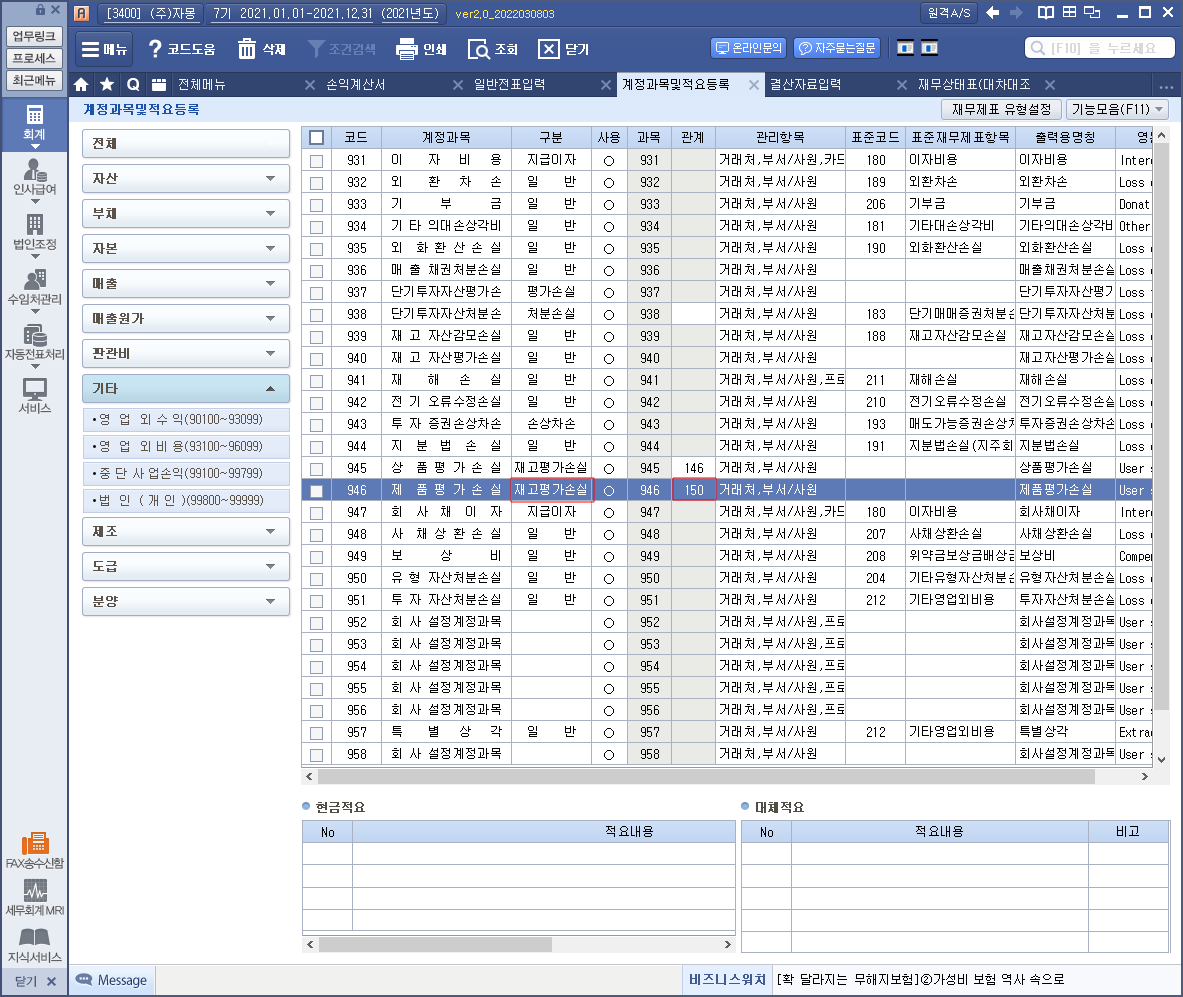Switch to the 결산자료입력 tab

[805, 84]
